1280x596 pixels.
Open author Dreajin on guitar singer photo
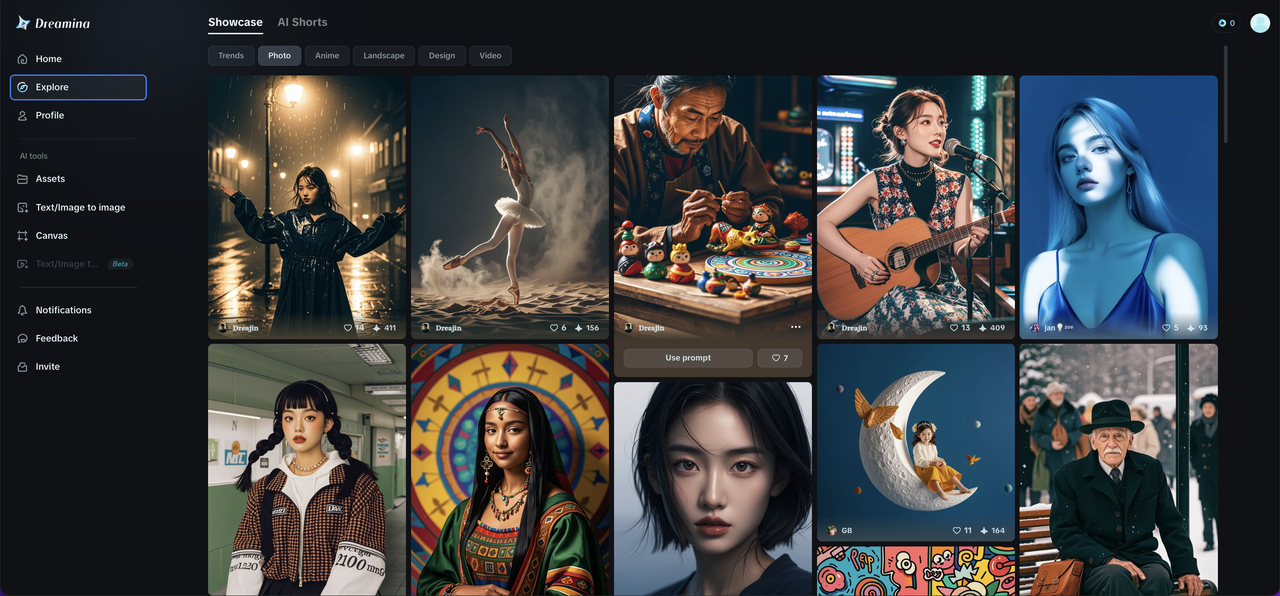point(847,328)
